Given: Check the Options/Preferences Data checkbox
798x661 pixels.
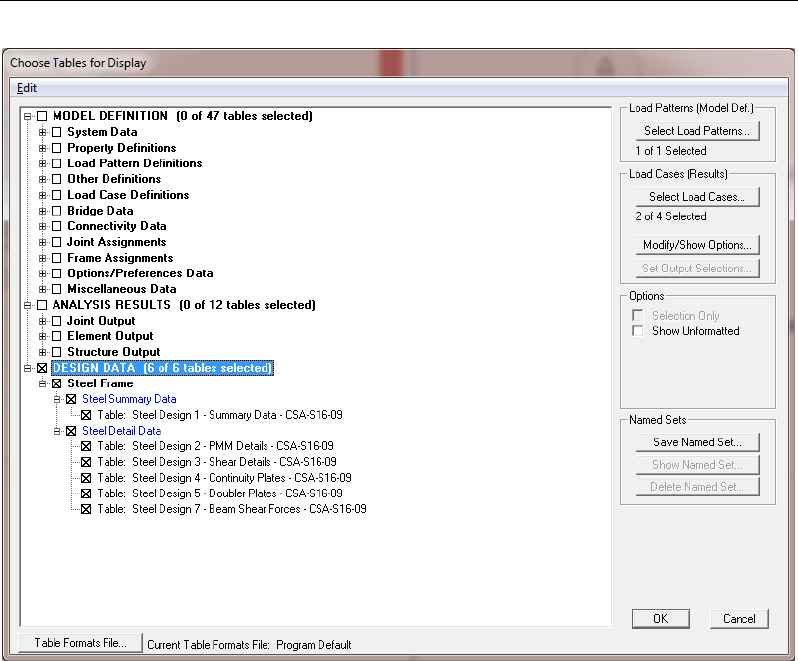Looking at the screenshot, I should point(56,273).
